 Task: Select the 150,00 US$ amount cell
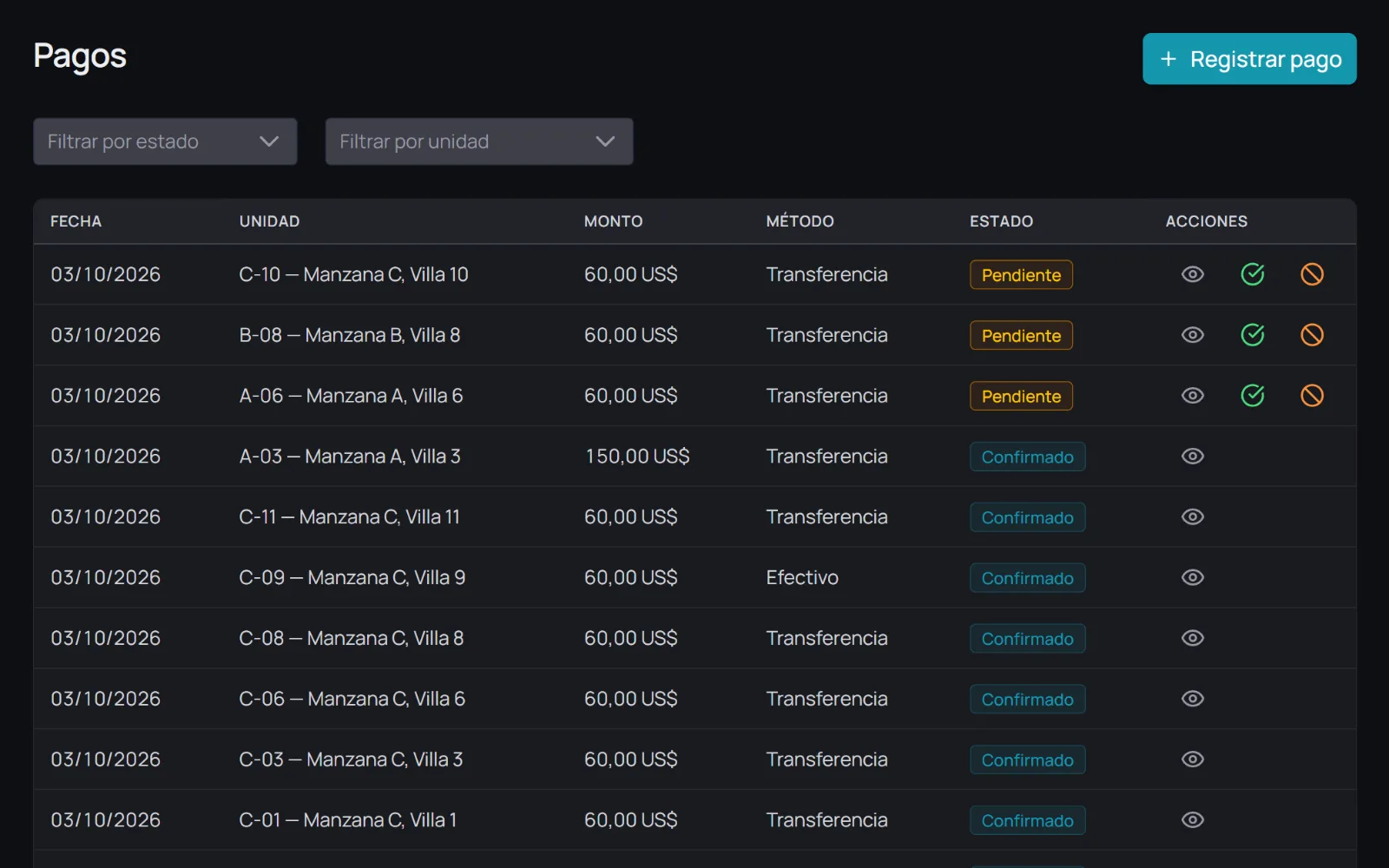click(x=637, y=457)
